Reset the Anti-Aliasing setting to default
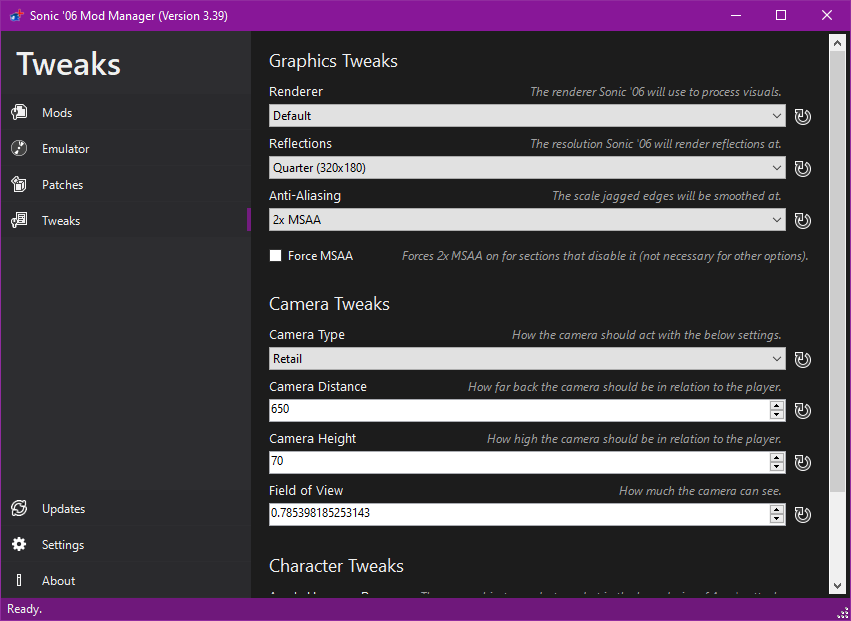 click(x=803, y=220)
